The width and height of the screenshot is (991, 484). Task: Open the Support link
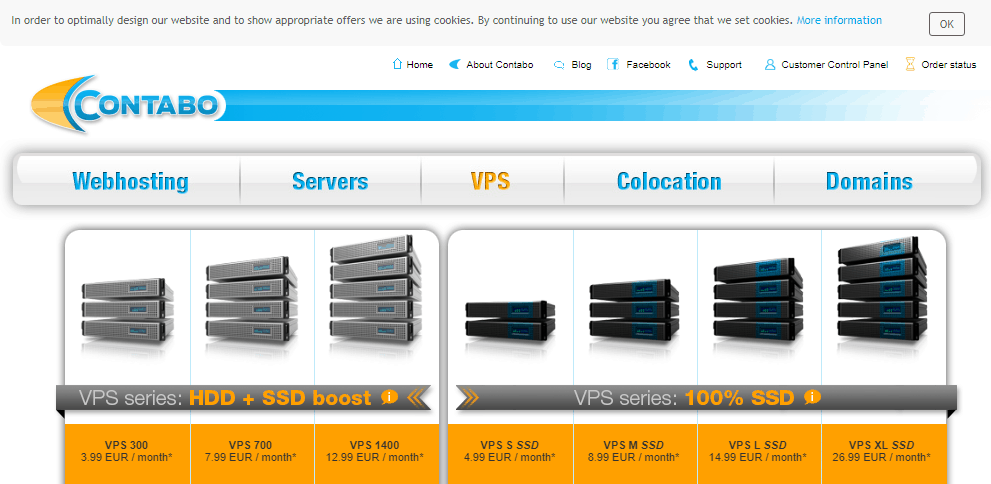pyautogui.click(x=724, y=64)
